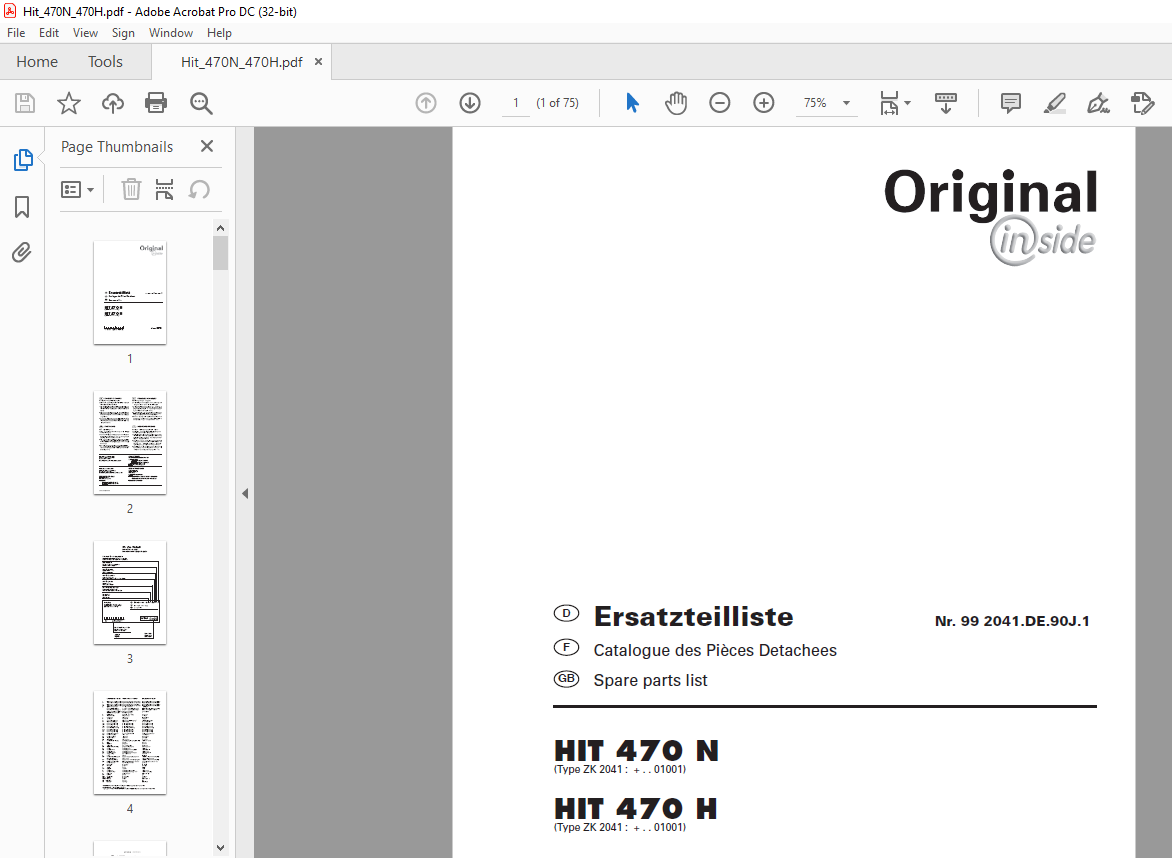Rotate page with circular arrow icon

pyautogui.click(x=199, y=190)
